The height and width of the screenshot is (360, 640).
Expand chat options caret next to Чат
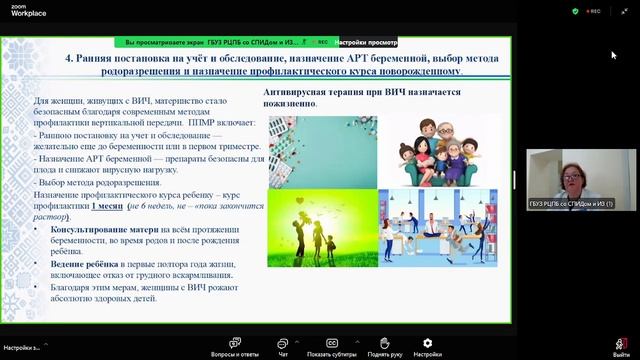[297, 342]
